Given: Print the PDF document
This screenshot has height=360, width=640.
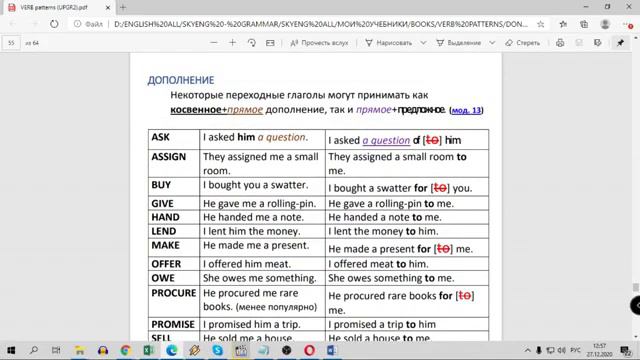Looking at the screenshot, I should [560, 43].
